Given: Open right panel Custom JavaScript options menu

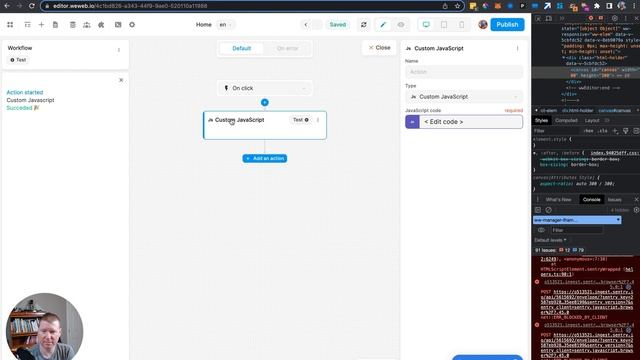Looking at the screenshot, I should [x=517, y=48].
